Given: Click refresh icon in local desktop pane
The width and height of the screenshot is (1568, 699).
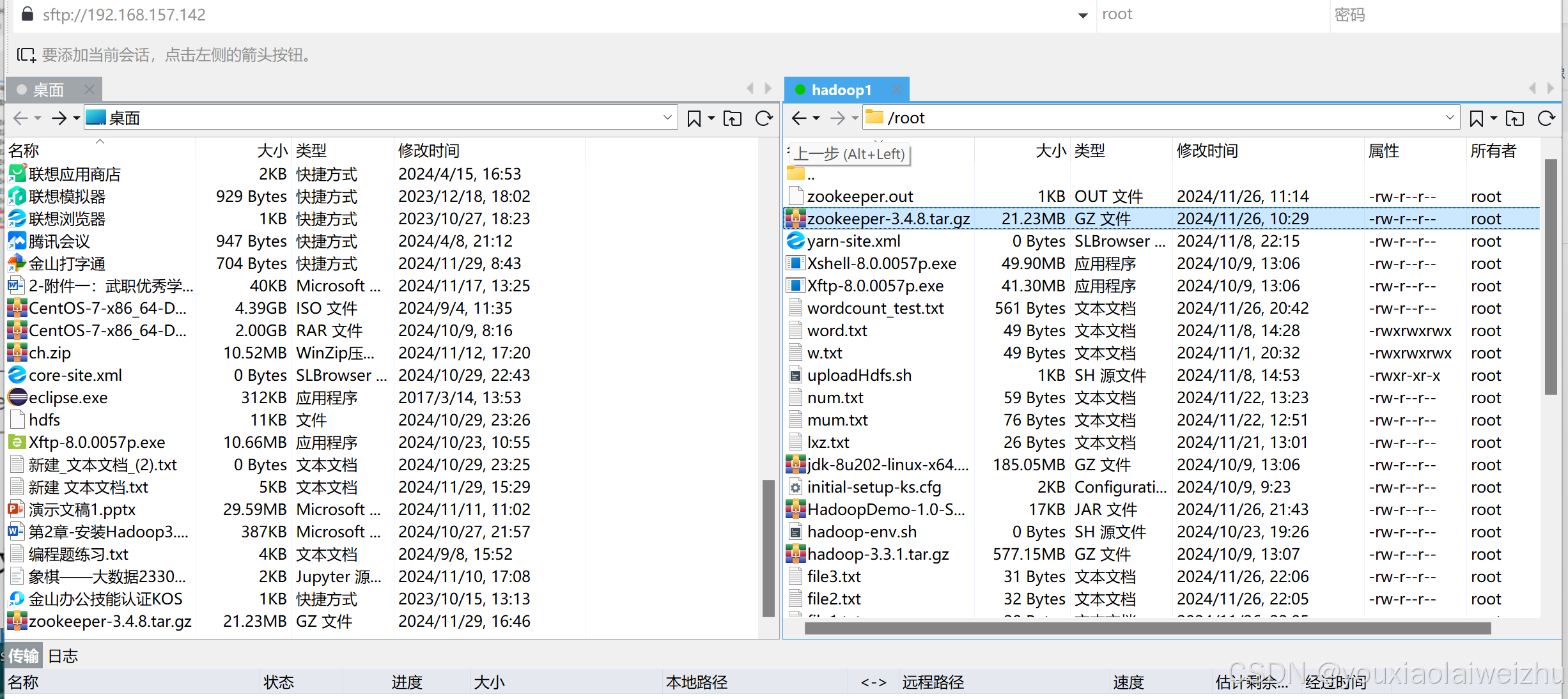Looking at the screenshot, I should point(764,118).
